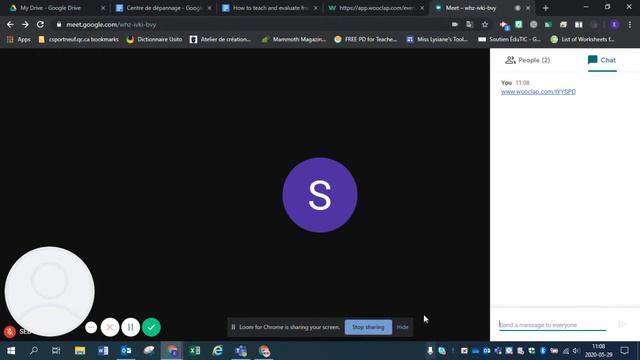The width and height of the screenshot is (640, 360).
Task: Open the www.wooclap.com link in chat
Action: point(538,92)
